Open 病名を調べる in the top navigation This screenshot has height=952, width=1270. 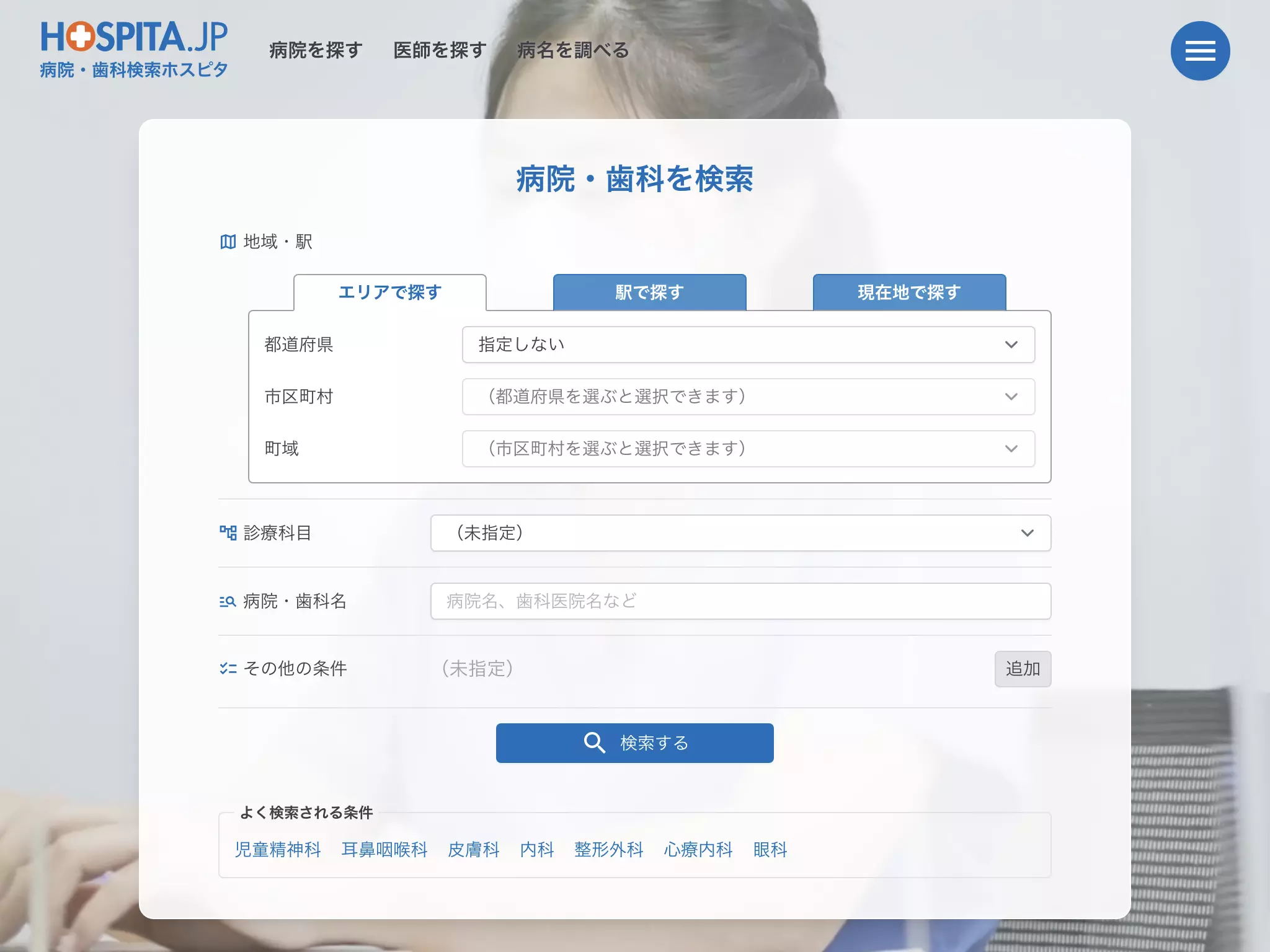coord(573,50)
